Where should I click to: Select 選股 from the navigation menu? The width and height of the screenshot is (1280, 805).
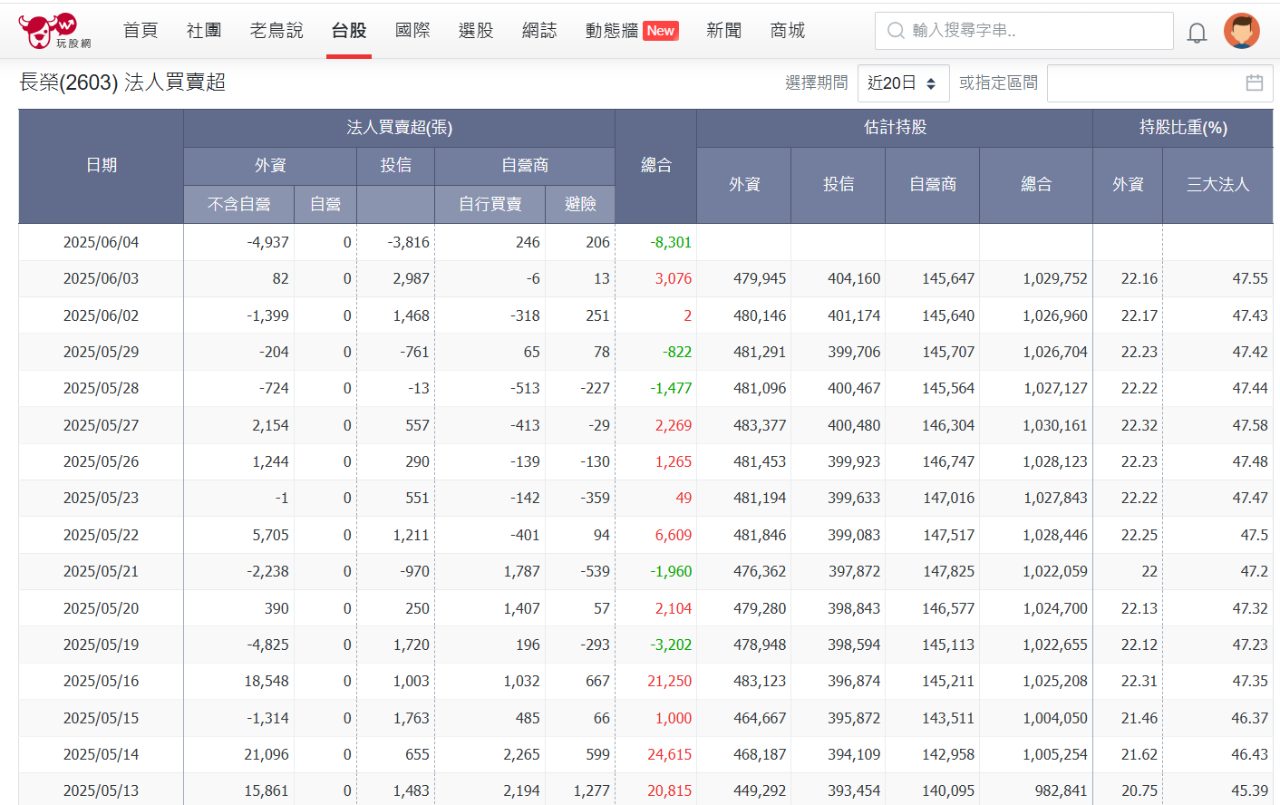[476, 30]
